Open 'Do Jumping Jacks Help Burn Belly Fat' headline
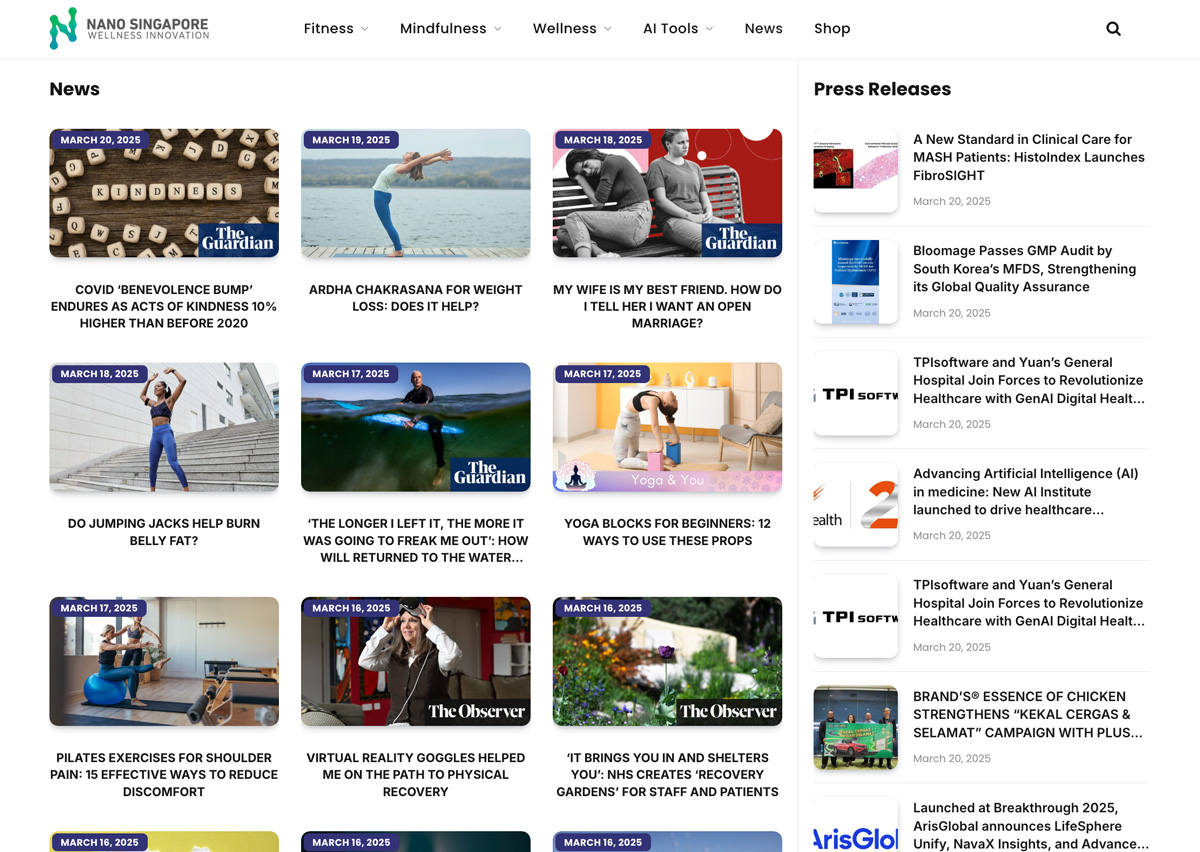Viewport: 1200px width, 852px height. [164, 532]
